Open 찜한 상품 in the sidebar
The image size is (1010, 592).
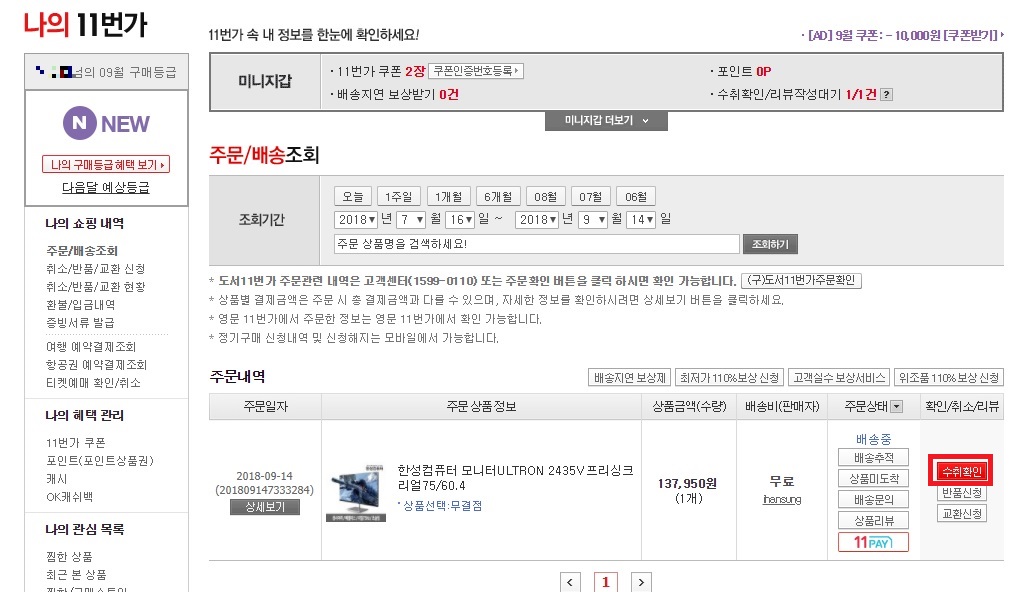point(69,557)
